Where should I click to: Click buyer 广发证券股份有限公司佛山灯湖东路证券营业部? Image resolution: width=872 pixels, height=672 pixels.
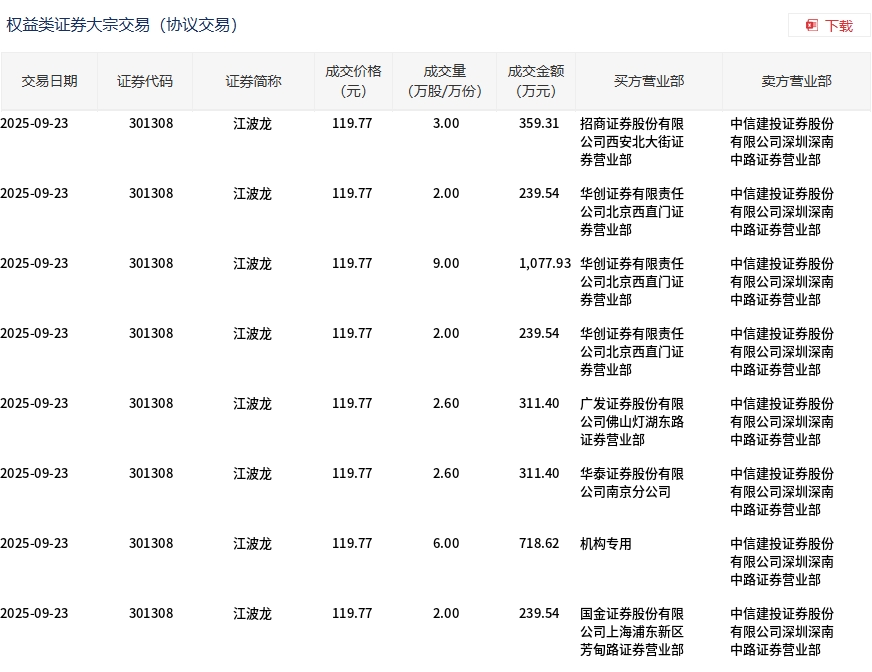[x=632, y=422]
